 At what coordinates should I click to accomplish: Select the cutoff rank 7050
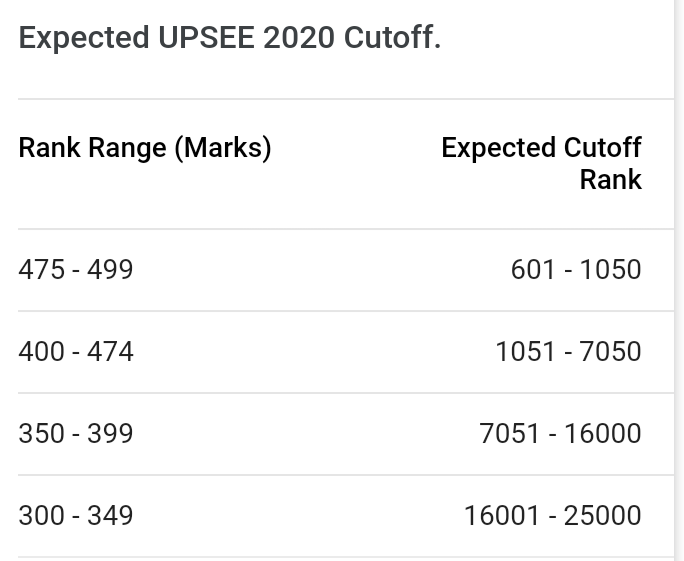[x=610, y=352]
